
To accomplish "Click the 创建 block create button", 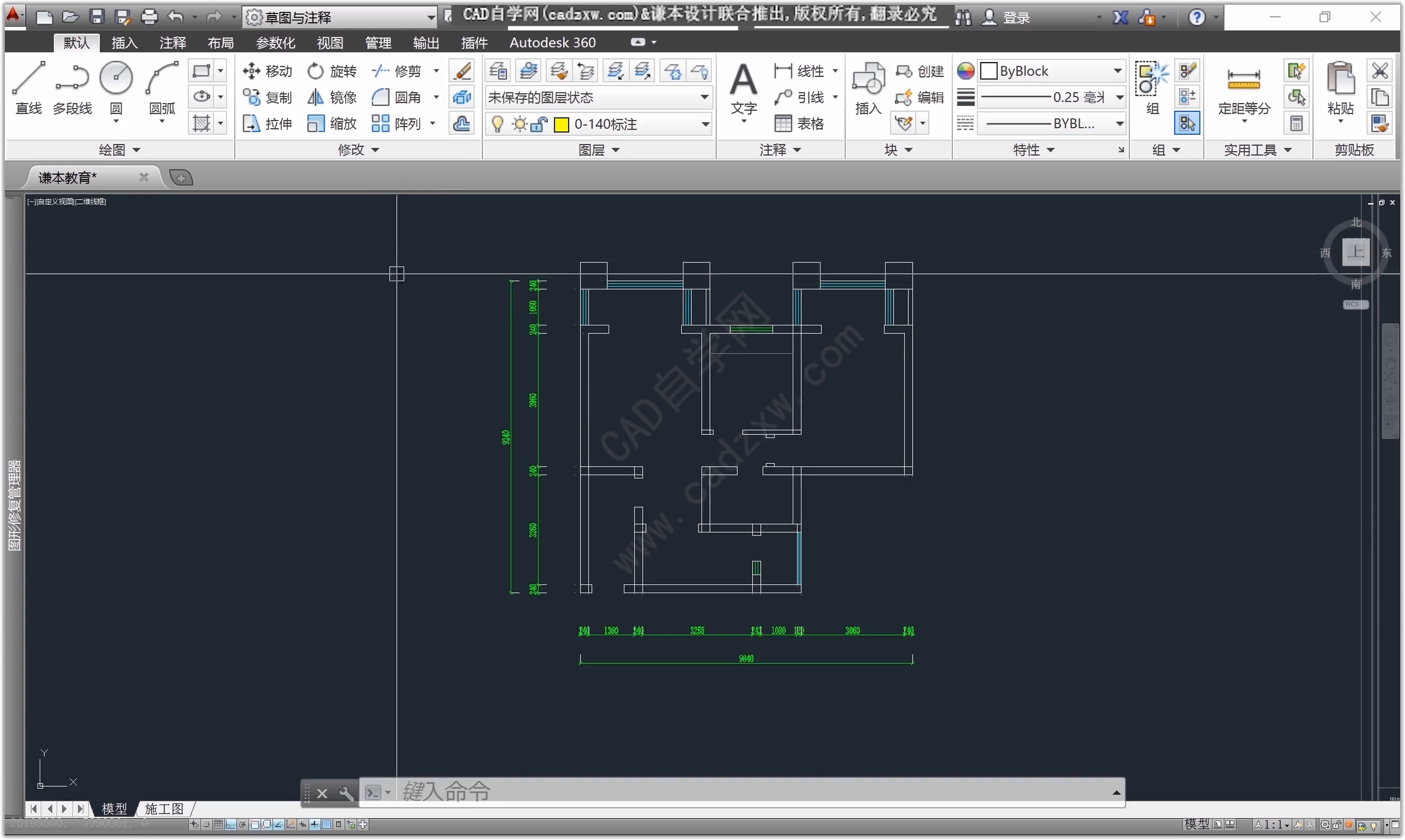I will [920, 71].
